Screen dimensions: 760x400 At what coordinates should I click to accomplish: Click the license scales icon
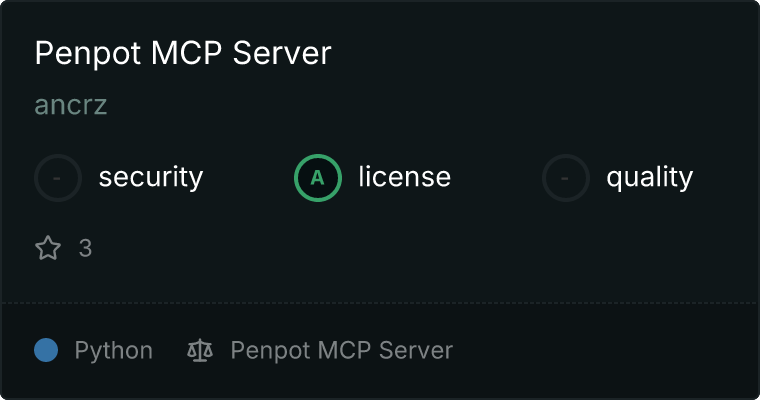click(200, 351)
